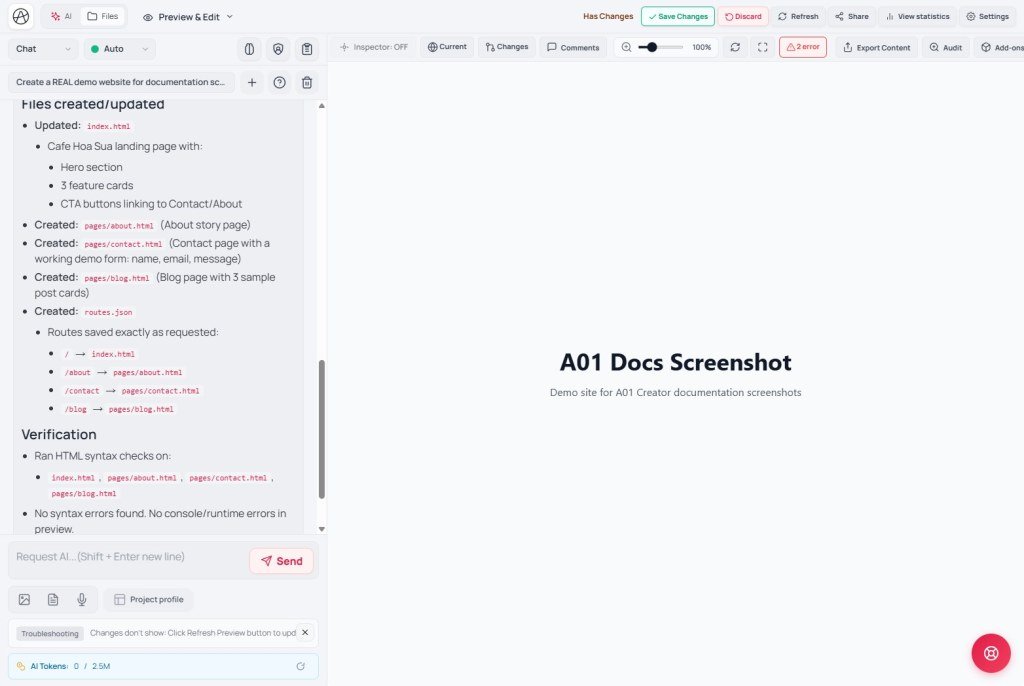Image resolution: width=1024 pixels, height=686 pixels.
Task: Click the brain icon button
Action: [249, 49]
